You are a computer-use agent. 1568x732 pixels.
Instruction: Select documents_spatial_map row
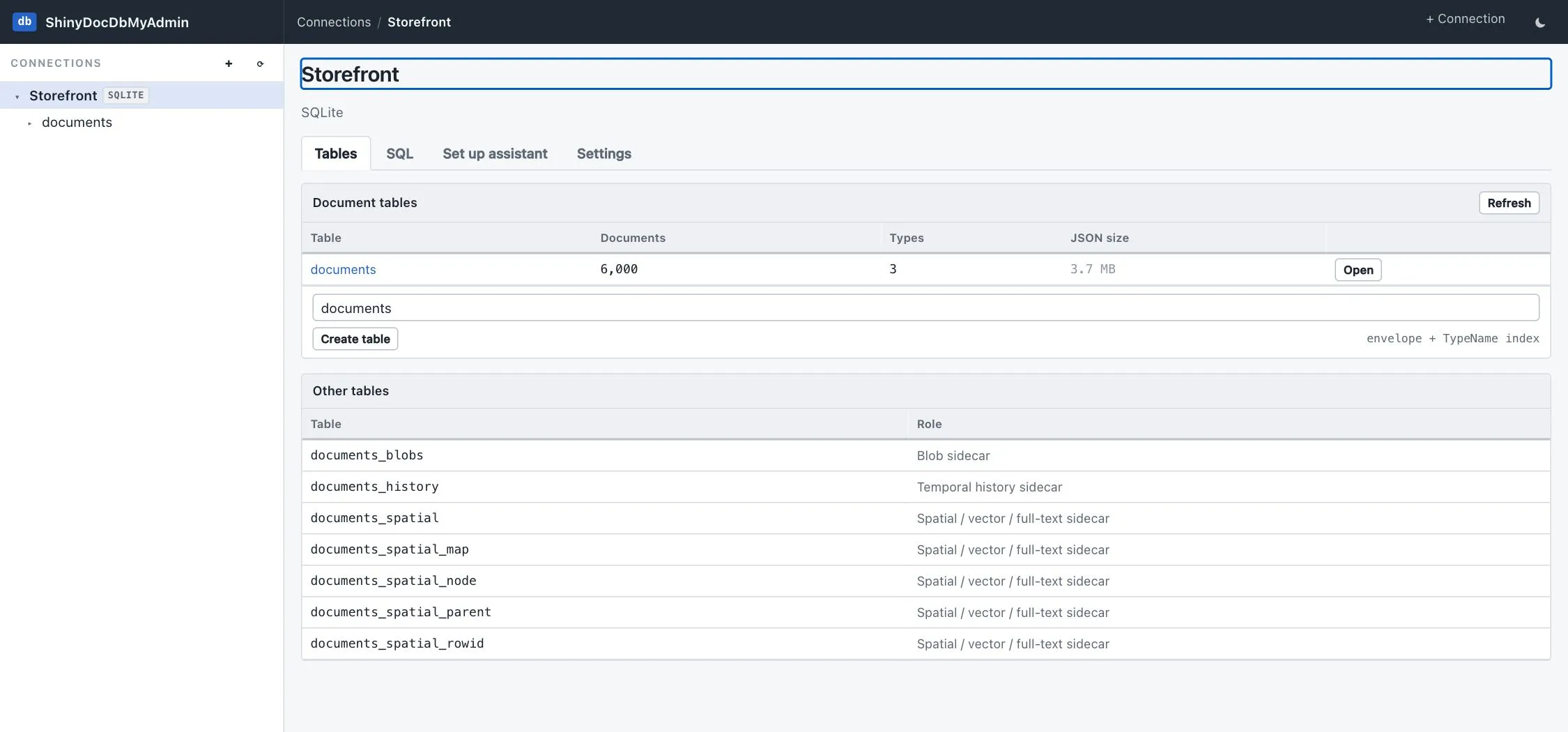tap(925, 549)
